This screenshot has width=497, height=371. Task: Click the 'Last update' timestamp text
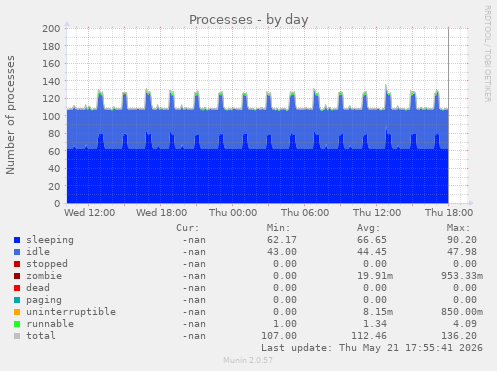pyautogui.click(x=372, y=348)
